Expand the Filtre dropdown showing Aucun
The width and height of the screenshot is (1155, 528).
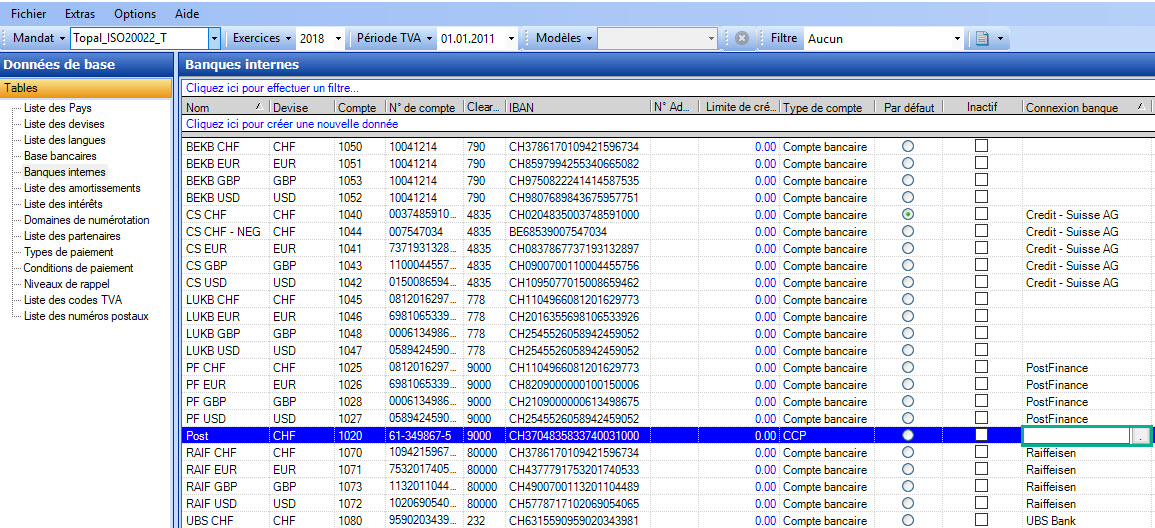point(957,39)
